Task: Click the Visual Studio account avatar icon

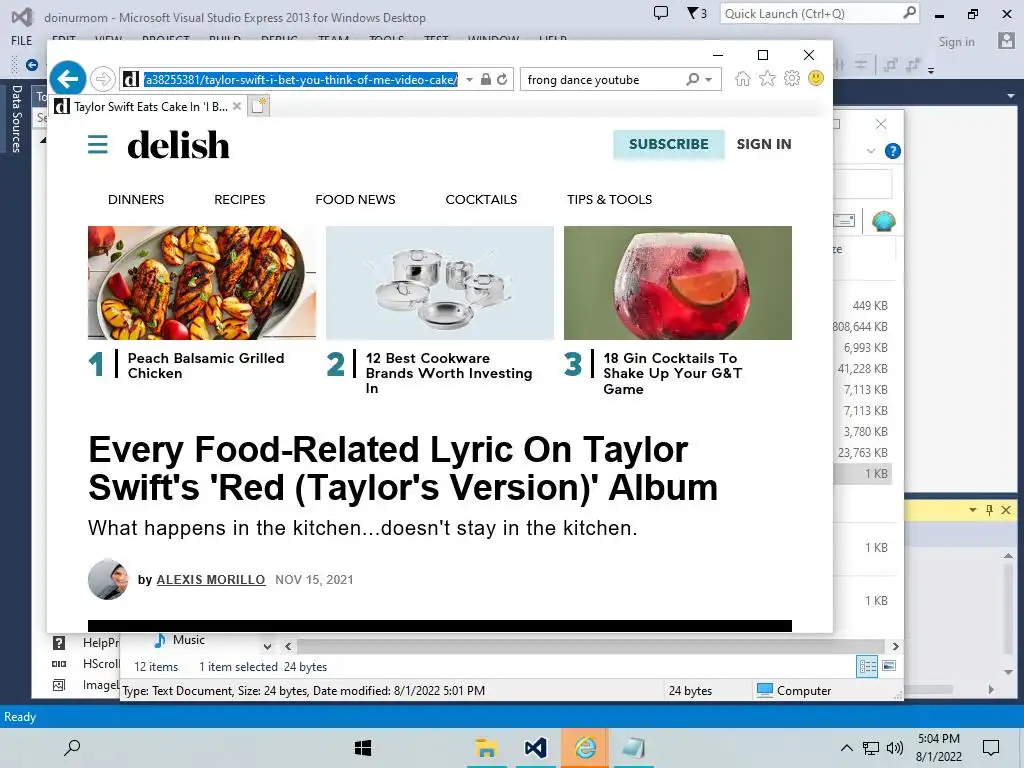Action: 1006,41
